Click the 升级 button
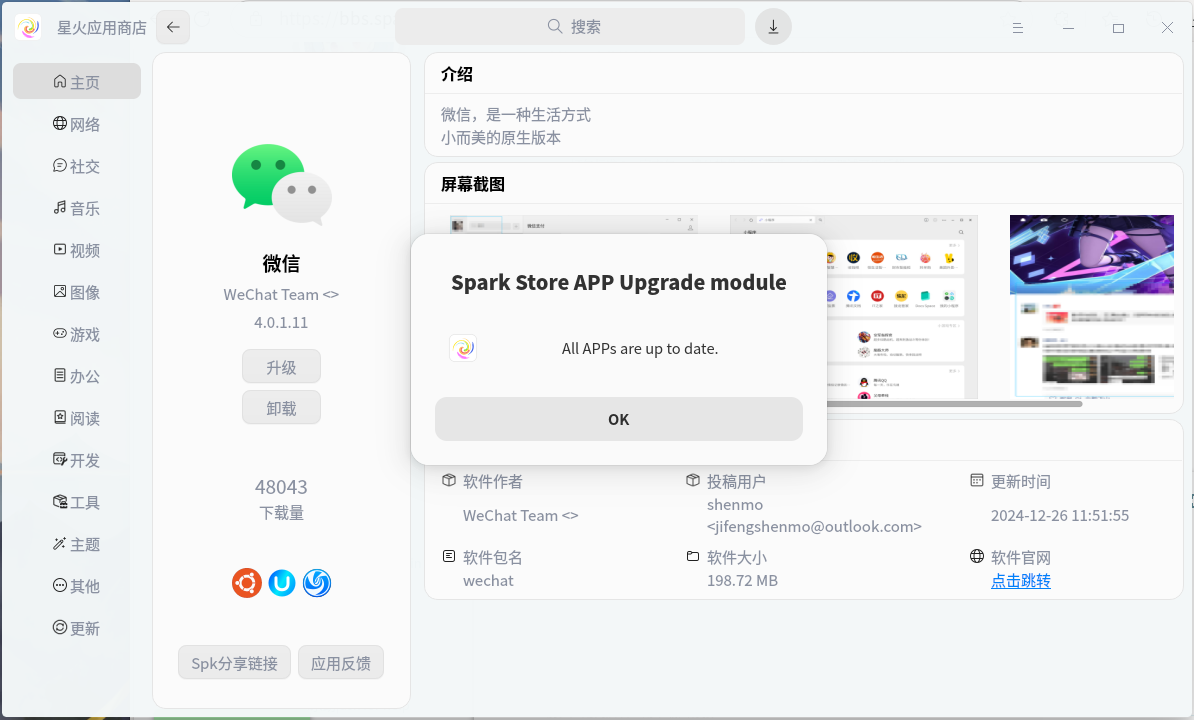 tap(281, 367)
